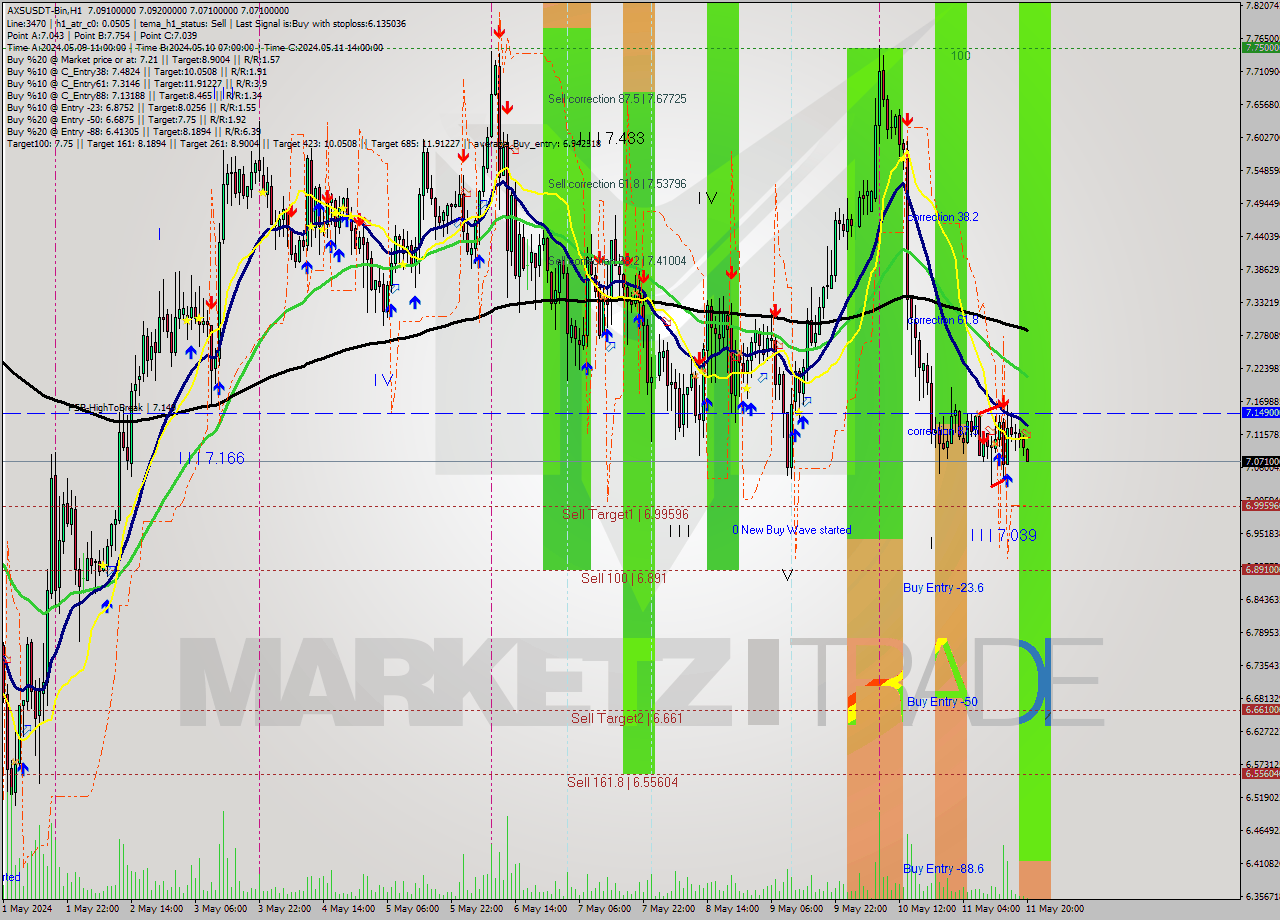The image size is (1280, 920).
Task: Click the '3 May 06:00' time axis label
Action: 221,908
